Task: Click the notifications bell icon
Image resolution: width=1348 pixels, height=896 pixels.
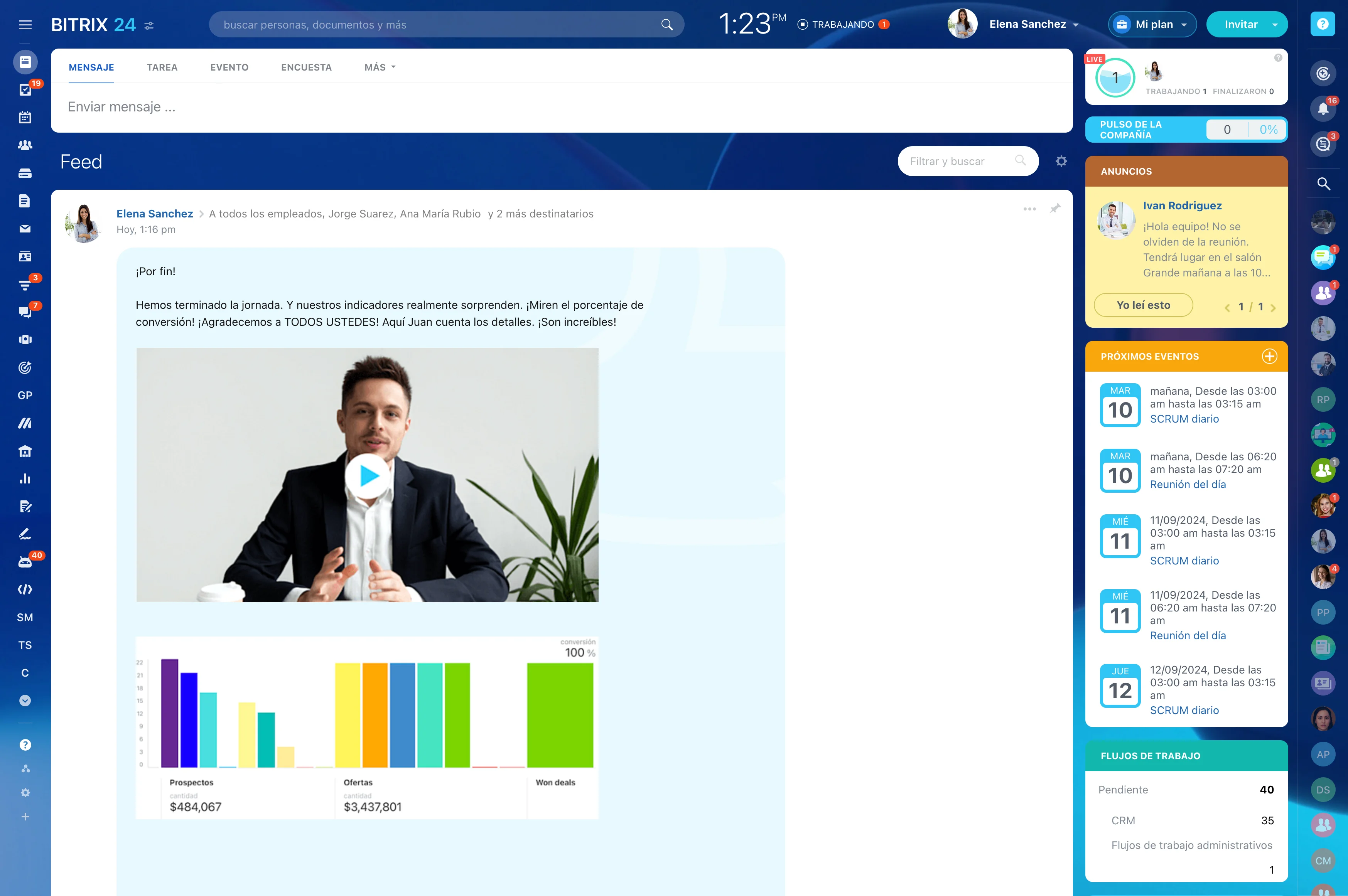Action: (1323, 109)
